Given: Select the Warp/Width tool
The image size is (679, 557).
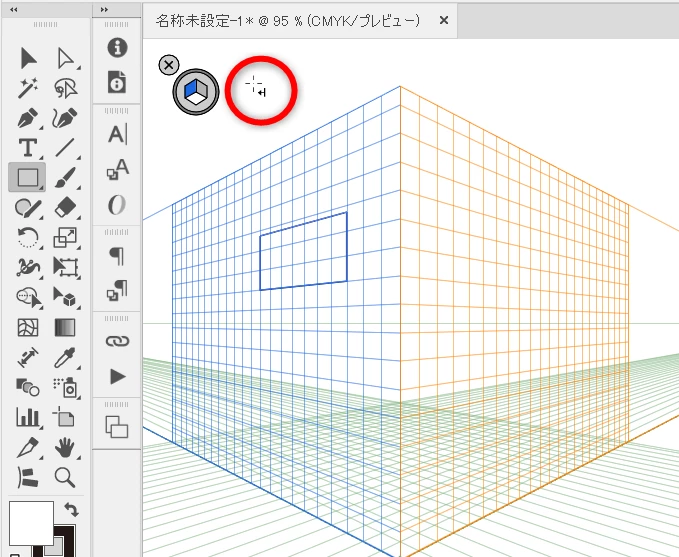Looking at the screenshot, I should coord(28,267).
